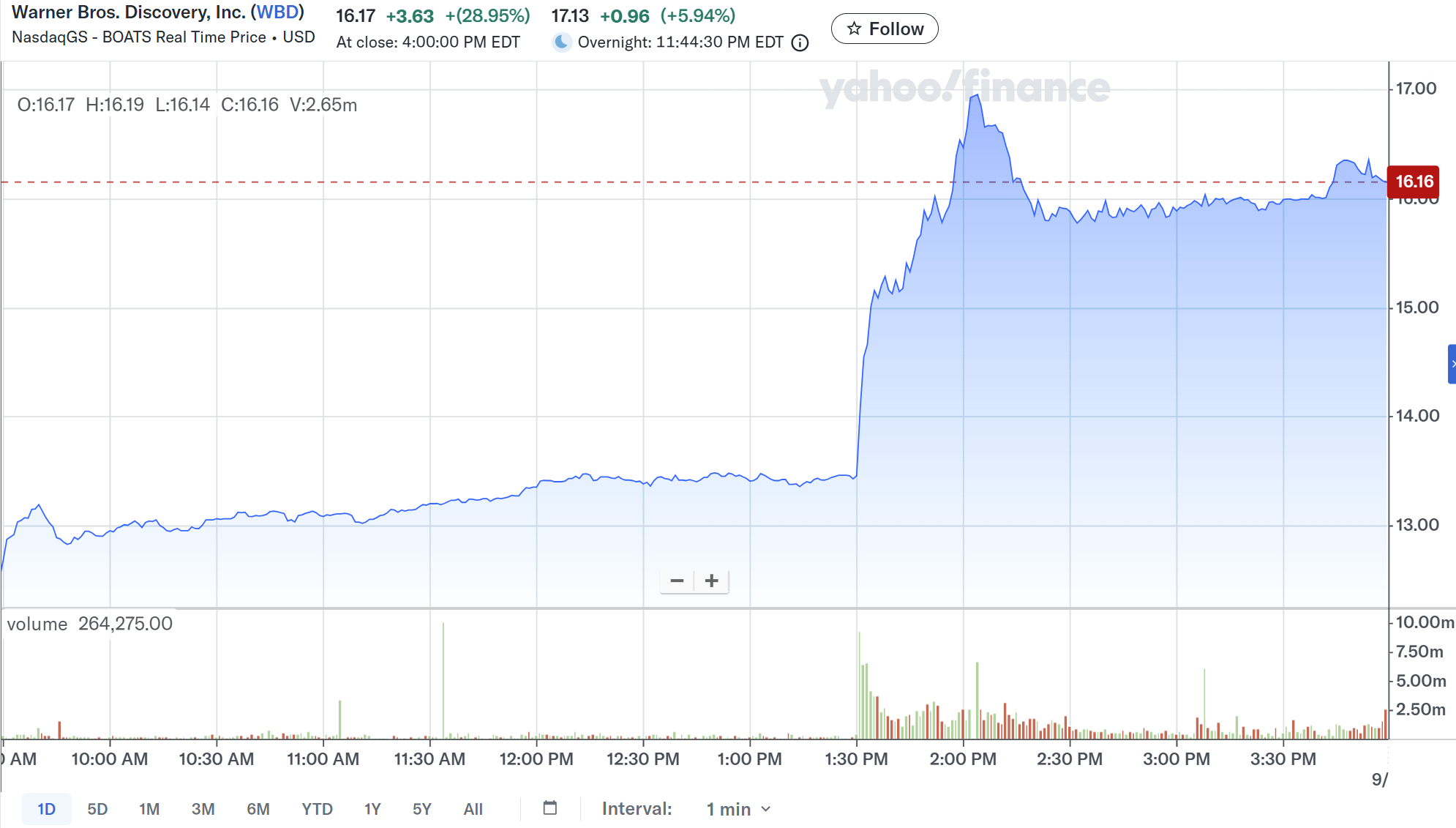Image resolution: width=1456 pixels, height=828 pixels.
Task: Zoom in the chart with plus button
Action: (x=711, y=581)
